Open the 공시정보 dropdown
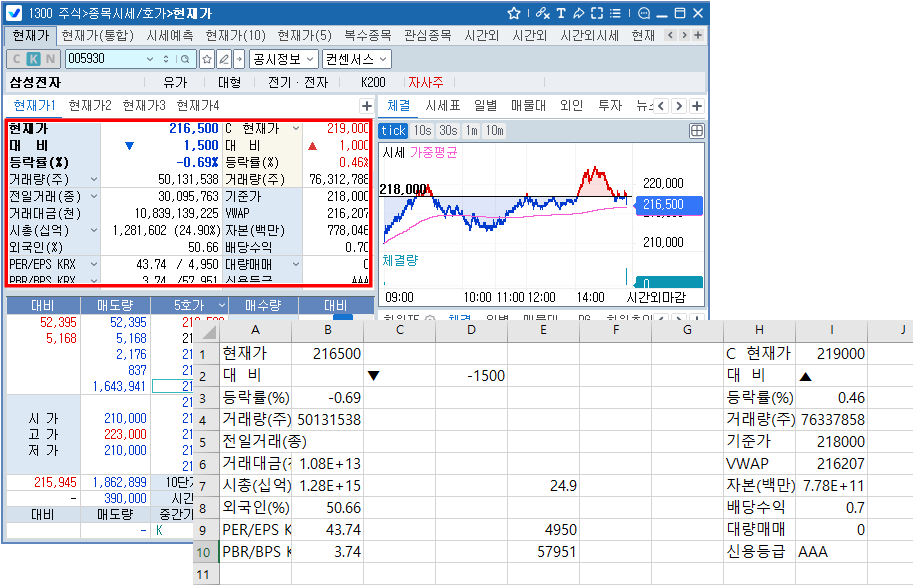 (283, 59)
